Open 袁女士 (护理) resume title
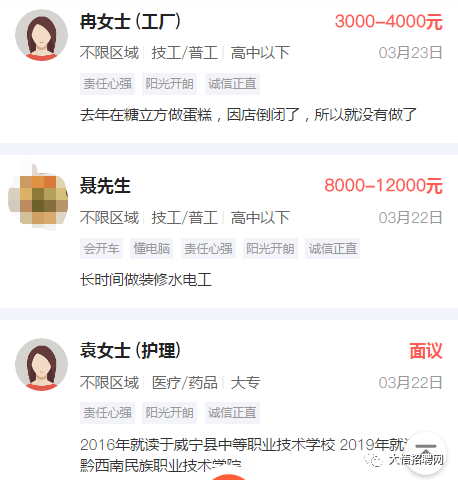This screenshot has height=480, width=458. coord(130,351)
